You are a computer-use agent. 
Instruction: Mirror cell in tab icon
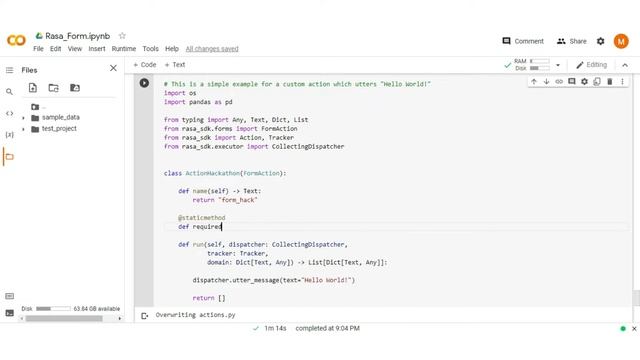click(x=597, y=82)
